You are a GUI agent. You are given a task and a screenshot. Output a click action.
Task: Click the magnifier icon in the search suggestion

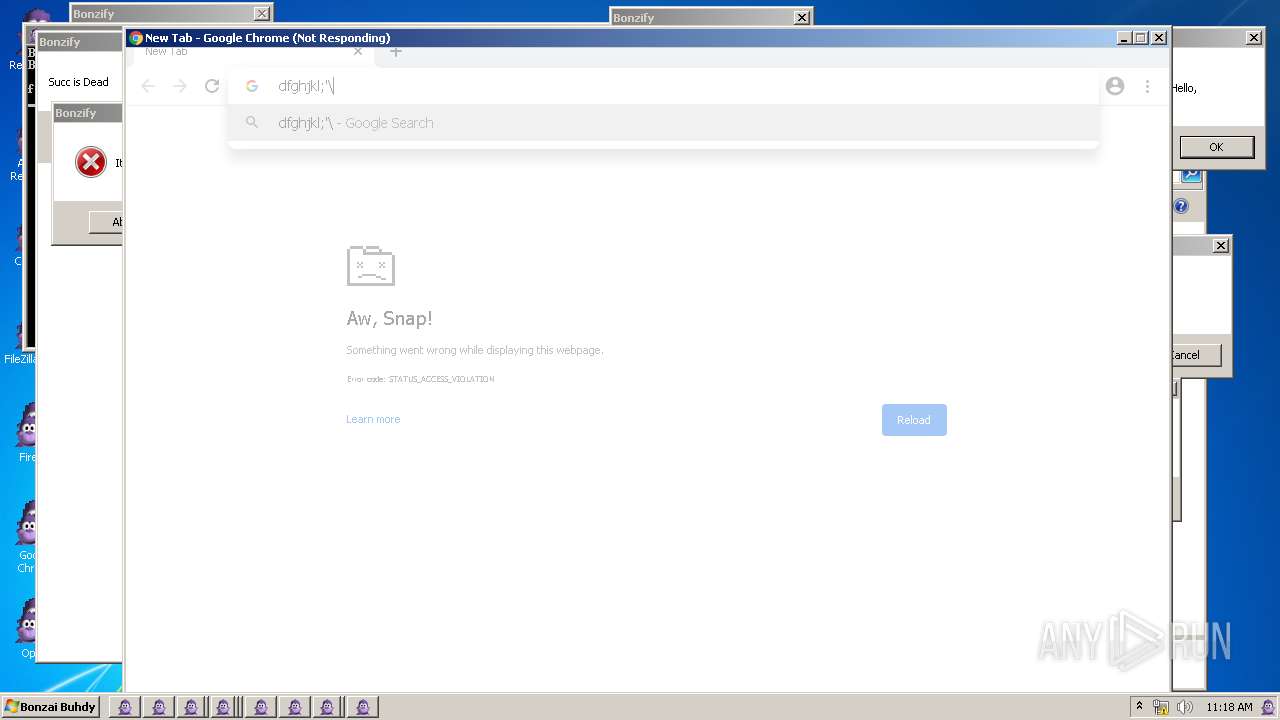tap(252, 123)
